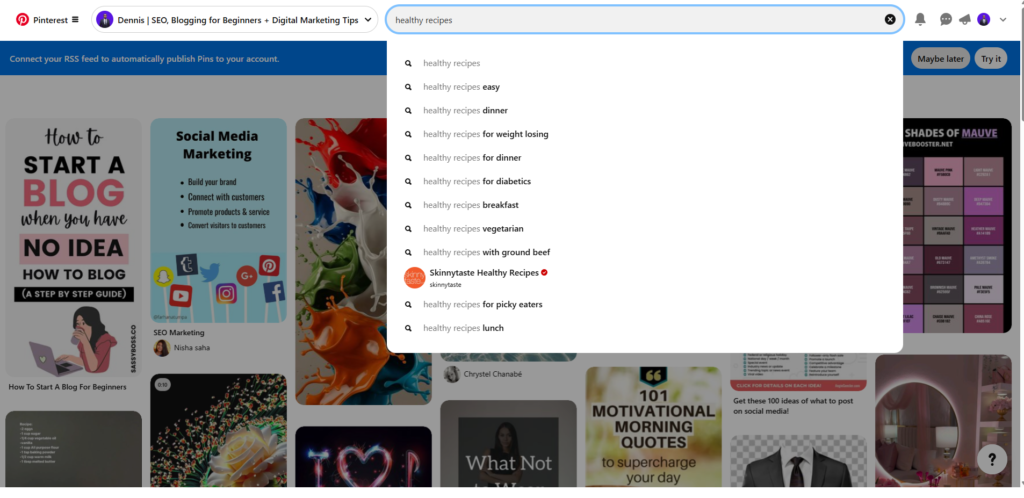Open the neon heart pin
Screen dimensions: 1024x498
click(364, 456)
